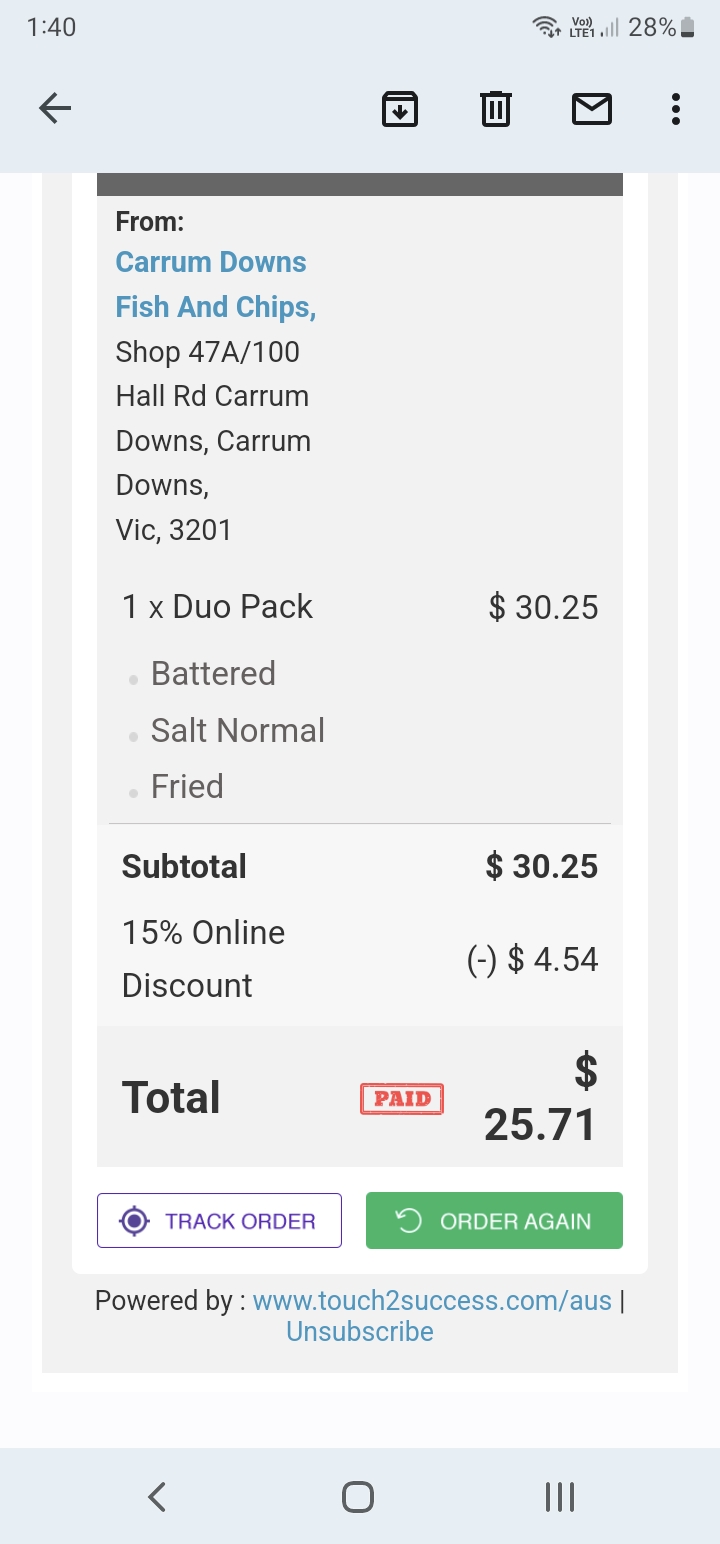Open the three-dot overflow menu
This screenshot has height=1544, width=720.
(676, 108)
